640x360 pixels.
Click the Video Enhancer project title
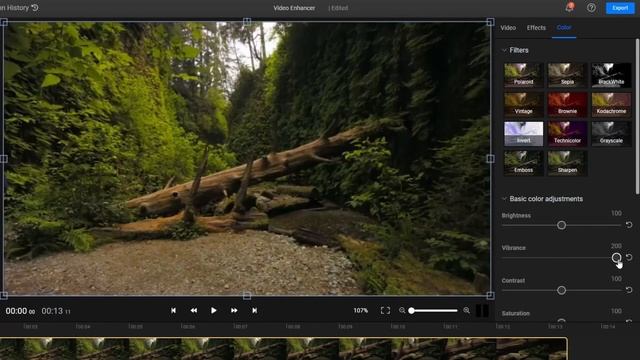coord(294,8)
